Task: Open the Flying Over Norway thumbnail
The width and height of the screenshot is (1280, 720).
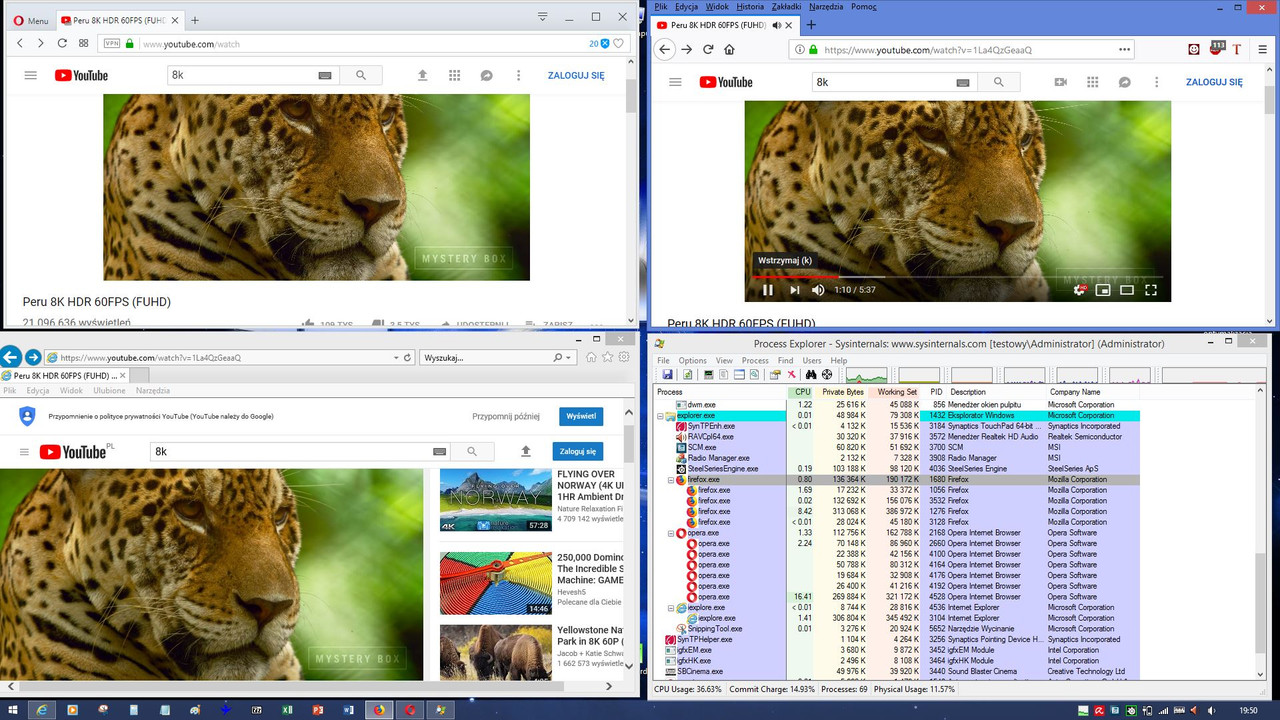Action: point(496,501)
